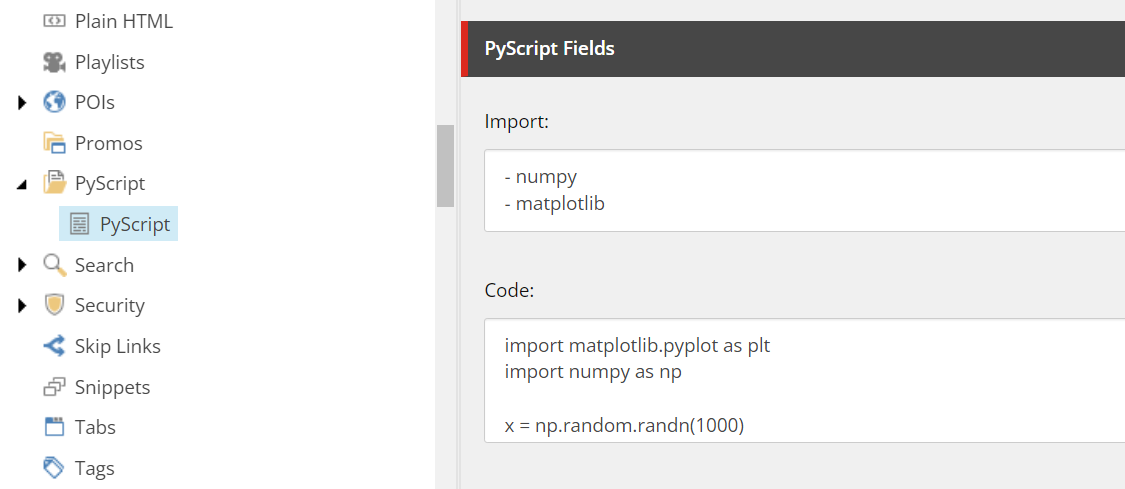Expand the Search tree node
Image resolution: width=1125 pixels, height=489 pixels.
point(22,265)
